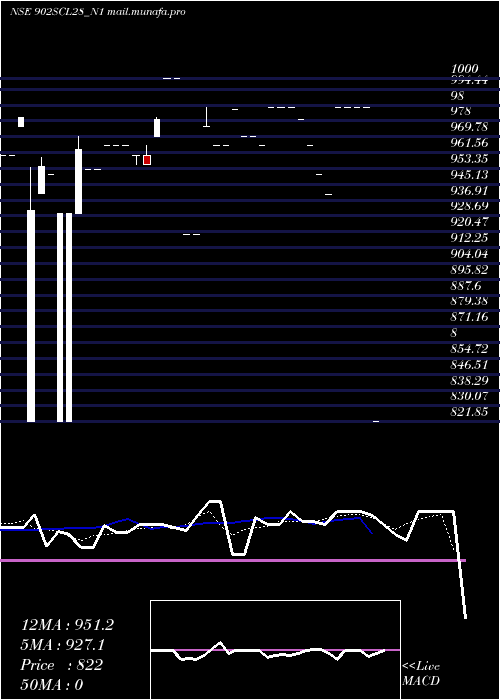Click the 953.35 price level label
The height and width of the screenshot is (700, 500).
click(469, 159)
